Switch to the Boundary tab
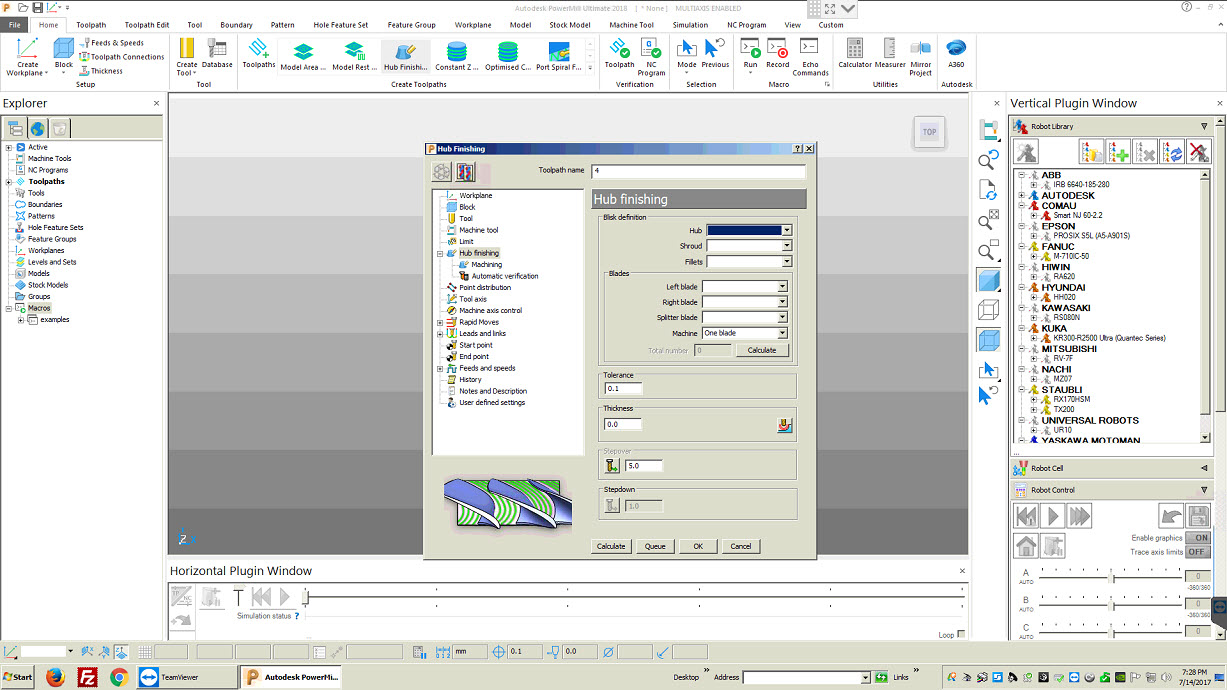 coord(237,25)
